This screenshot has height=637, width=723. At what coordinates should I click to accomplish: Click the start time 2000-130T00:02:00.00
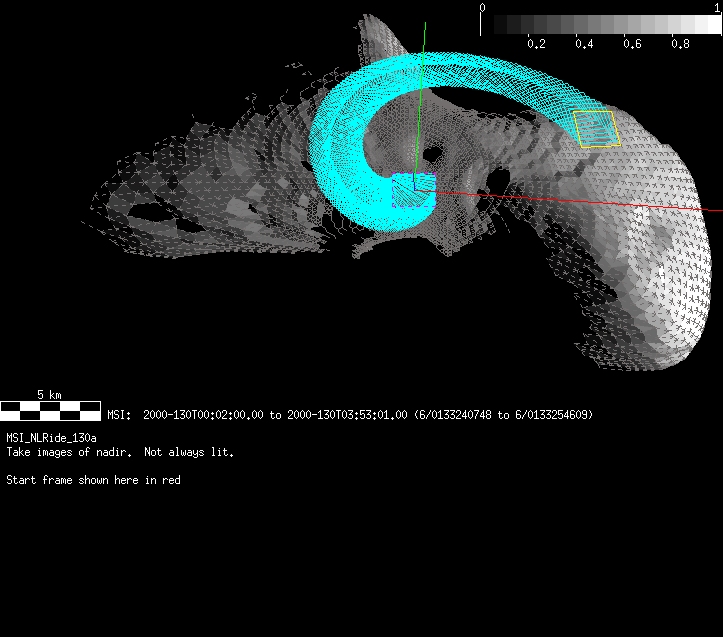[203, 415]
